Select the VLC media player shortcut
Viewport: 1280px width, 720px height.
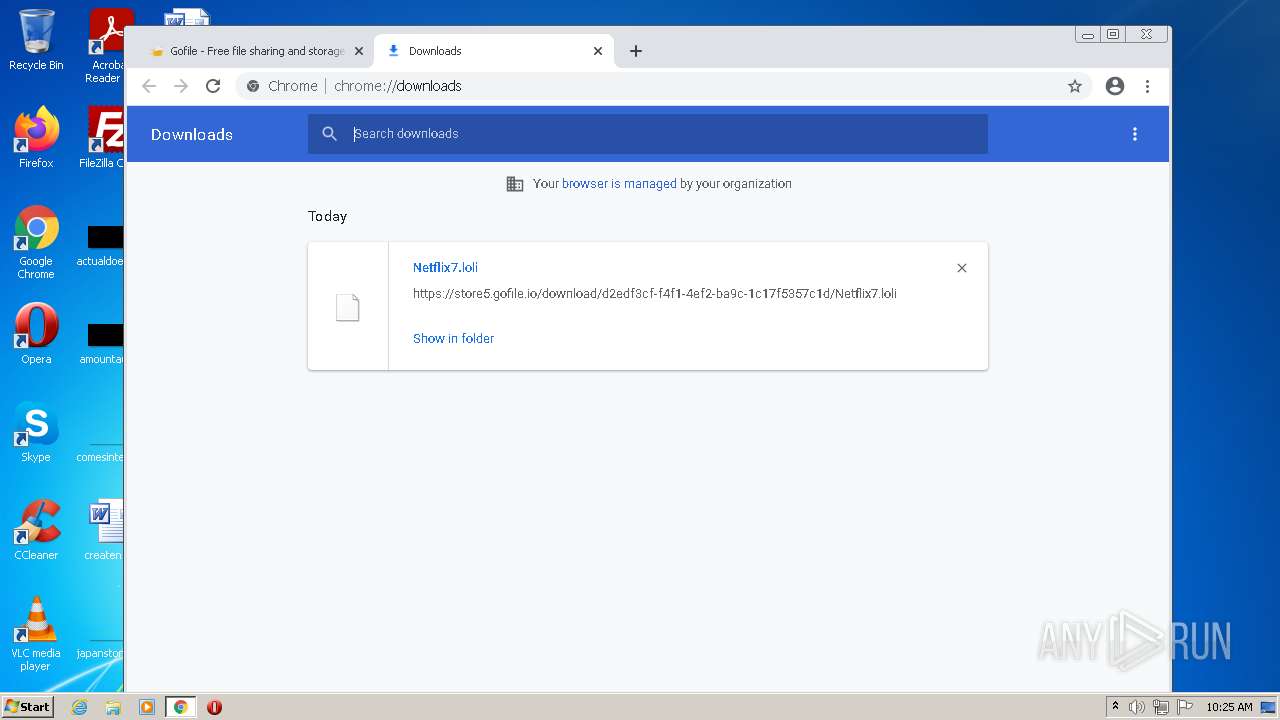point(36,634)
